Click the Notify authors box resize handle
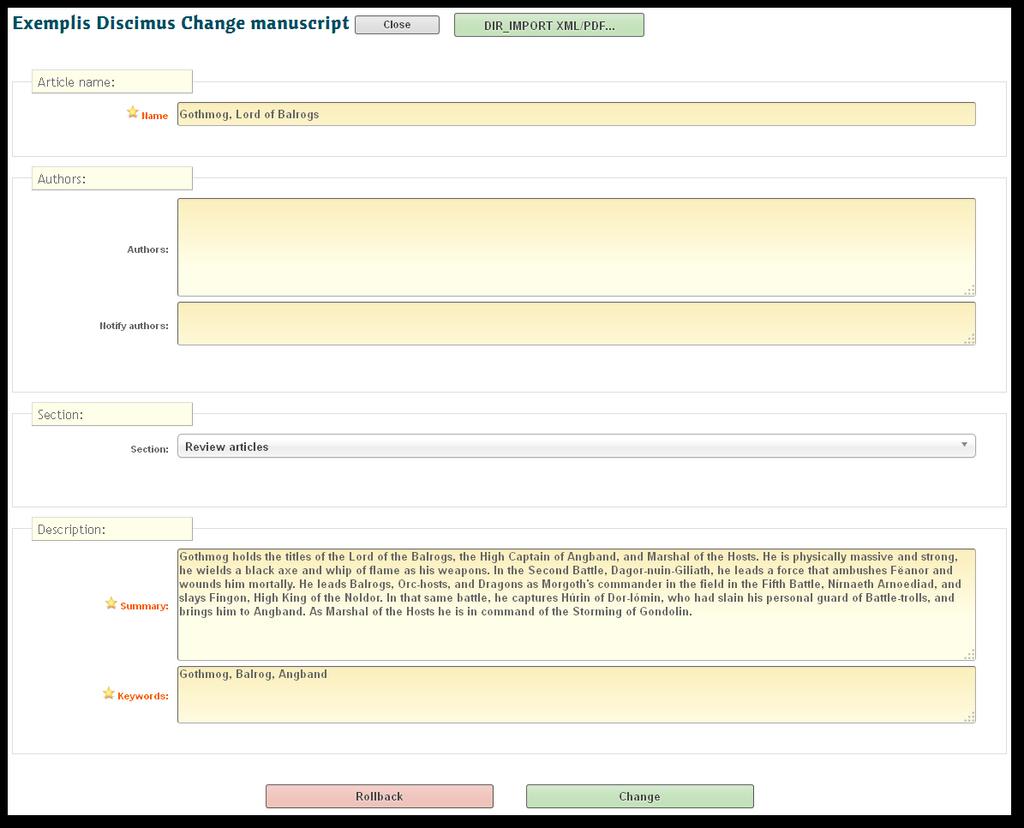This screenshot has width=1024, height=828. tap(970, 339)
